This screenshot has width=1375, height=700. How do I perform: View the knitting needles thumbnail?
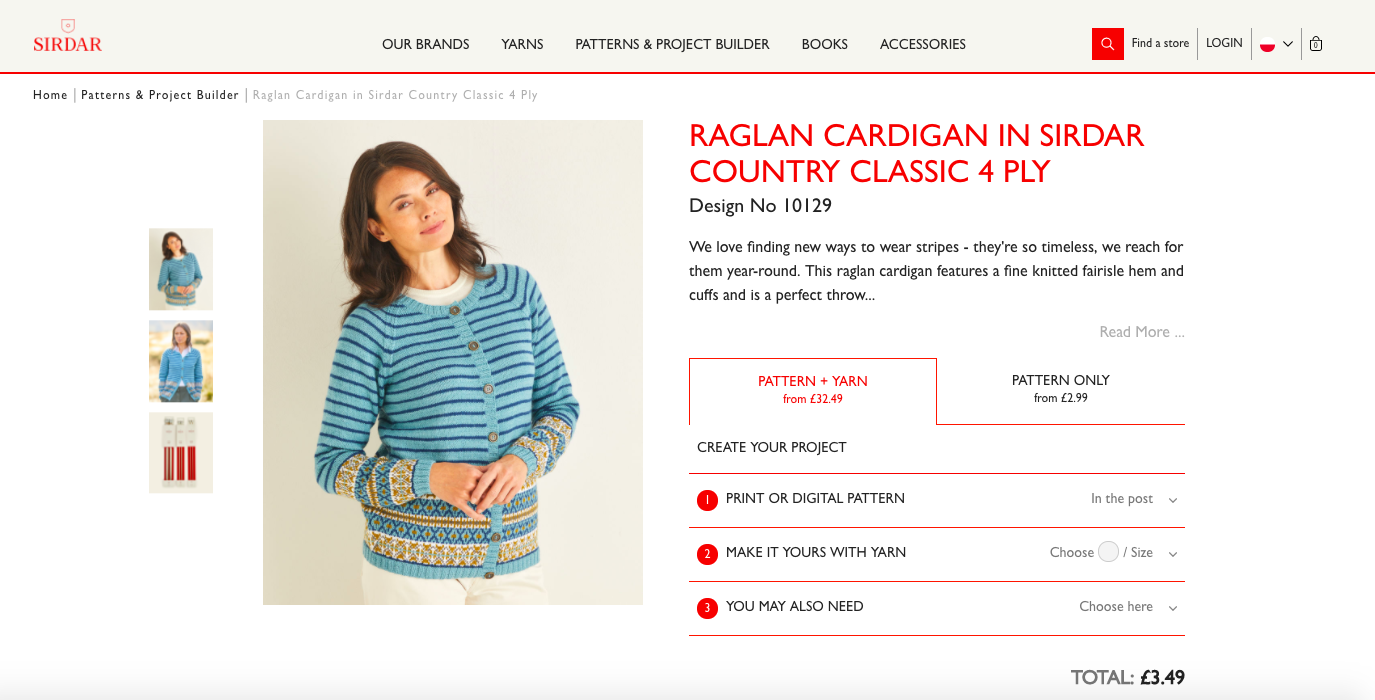181,453
